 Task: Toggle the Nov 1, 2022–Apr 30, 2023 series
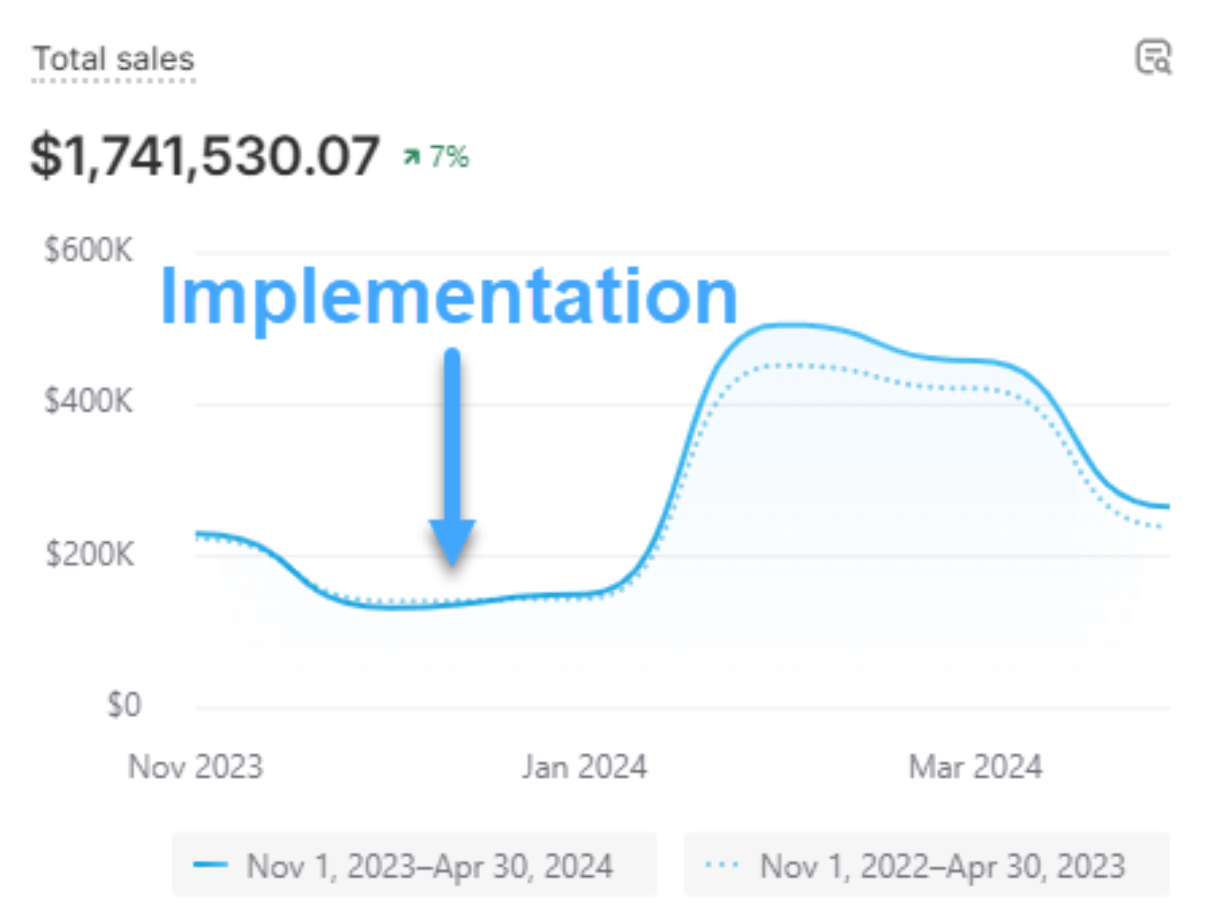[926, 865]
